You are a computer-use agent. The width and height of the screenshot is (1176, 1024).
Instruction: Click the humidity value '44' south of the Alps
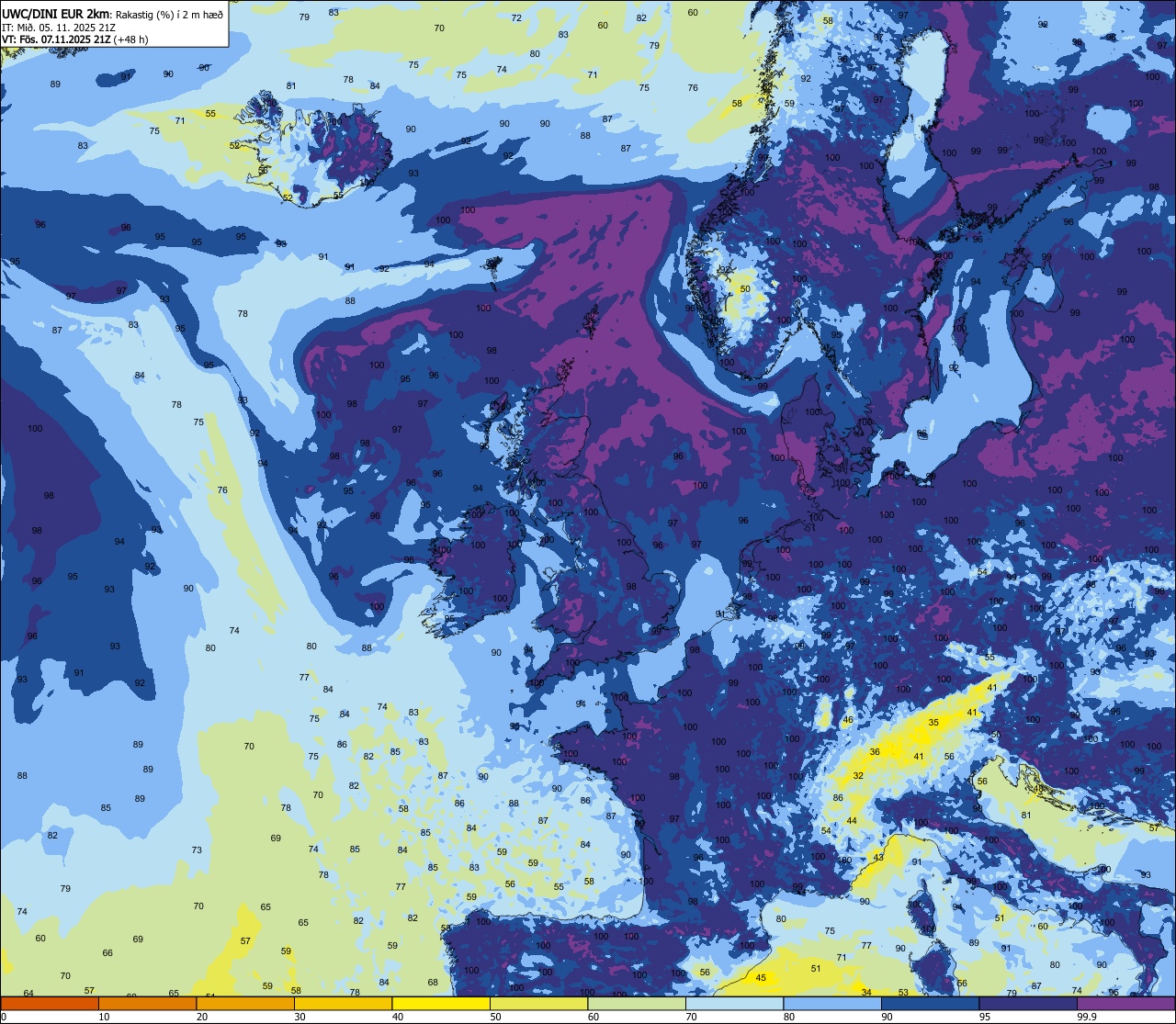pos(852,821)
